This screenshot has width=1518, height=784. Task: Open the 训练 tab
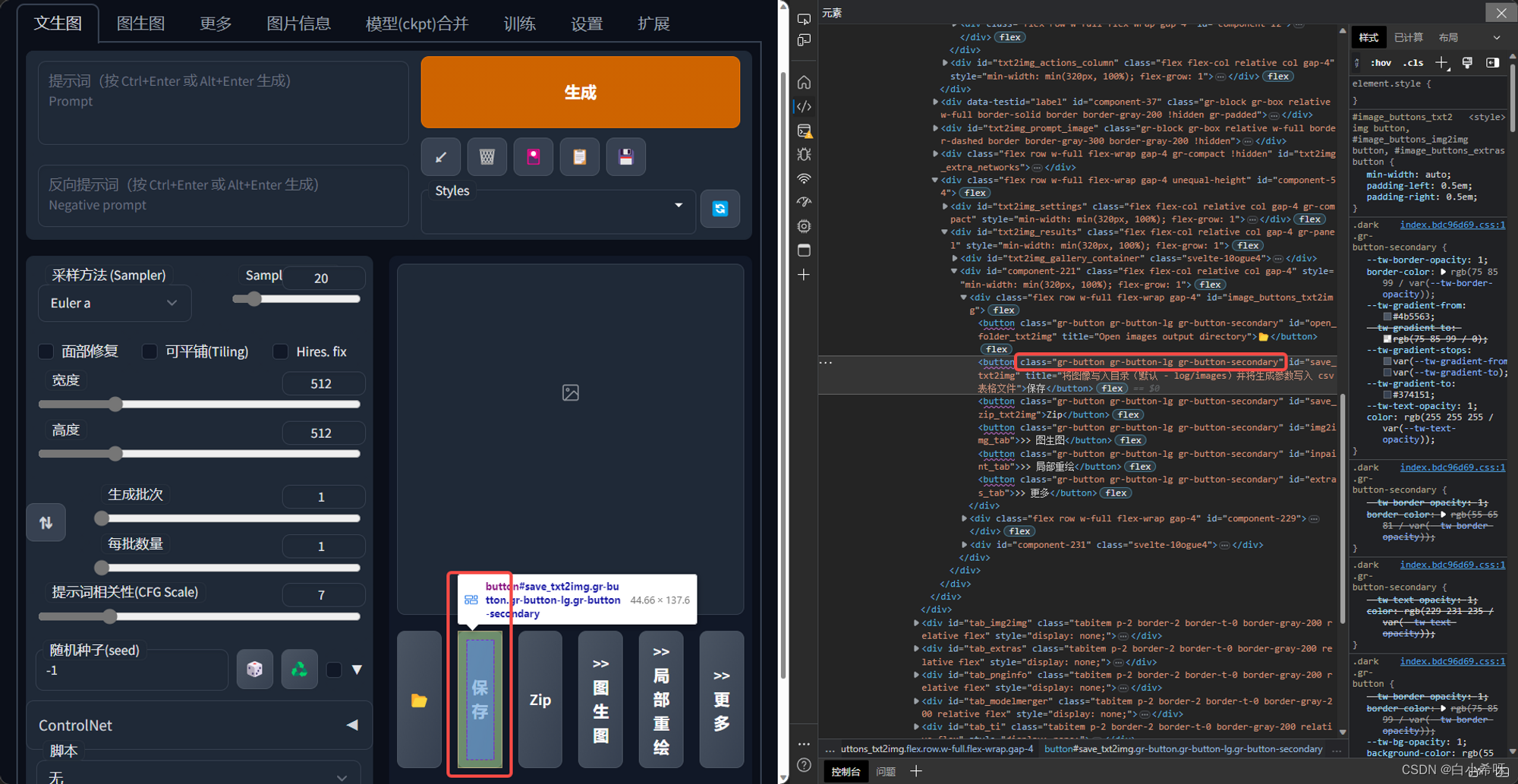(x=520, y=24)
